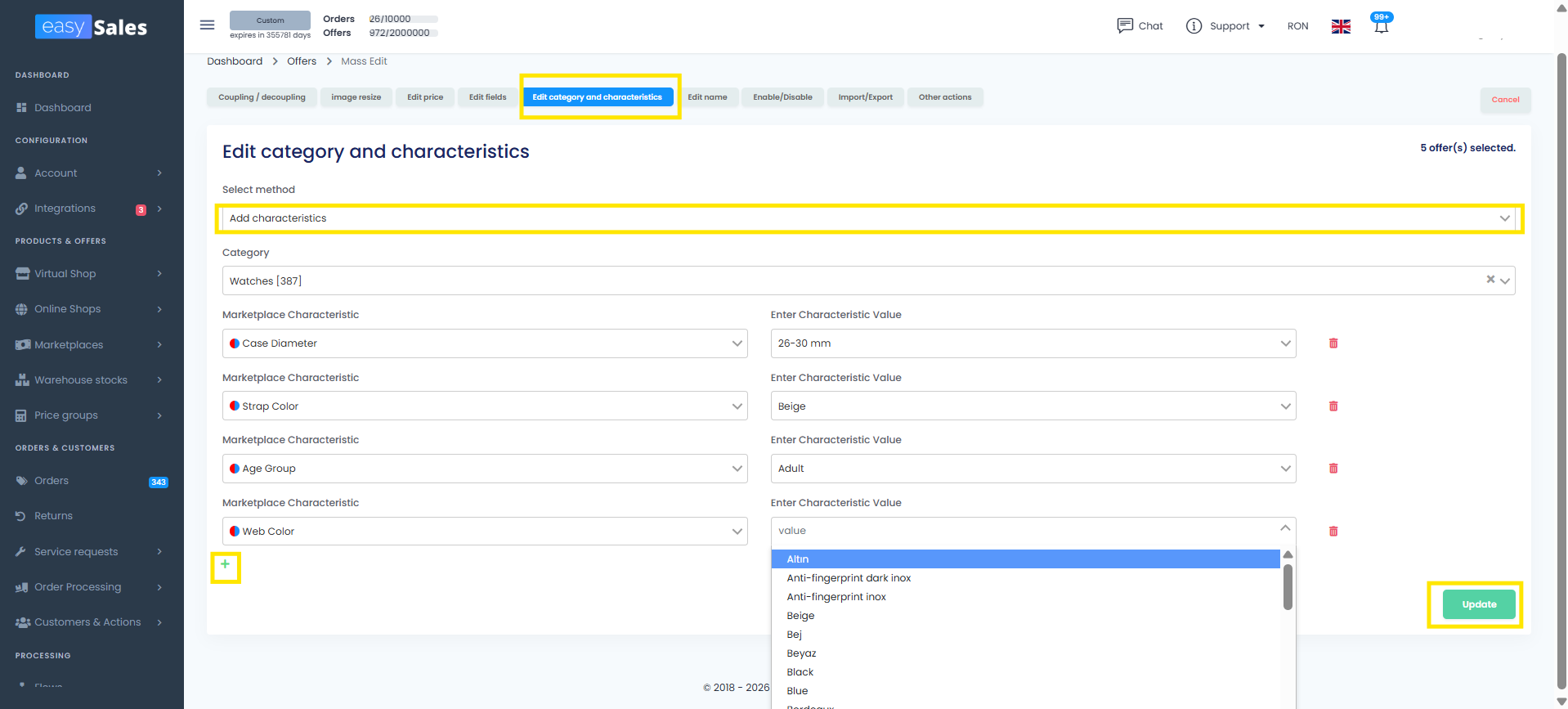Click the Warehouse stocks icon
1568x709 pixels.
pos(22,379)
